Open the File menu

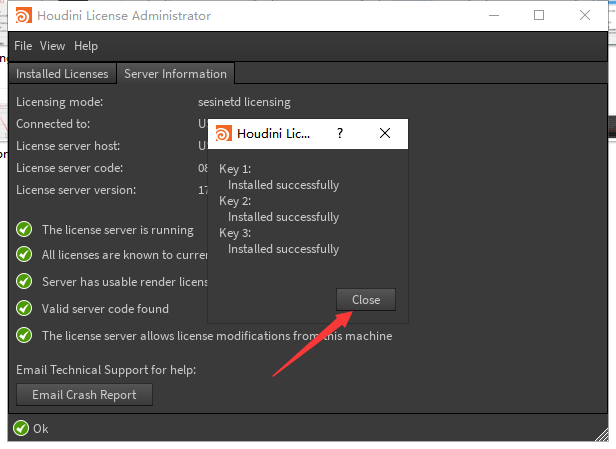point(23,46)
